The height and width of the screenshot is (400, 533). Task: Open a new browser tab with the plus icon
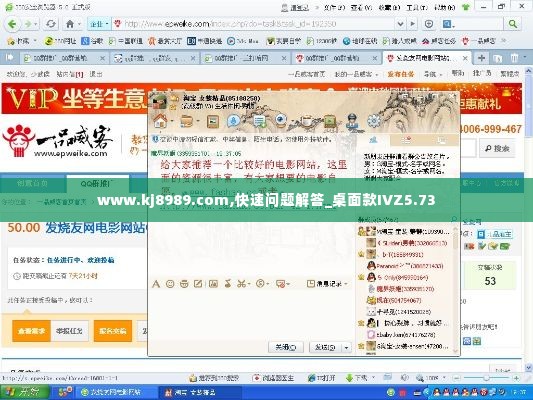coord(481,58)
